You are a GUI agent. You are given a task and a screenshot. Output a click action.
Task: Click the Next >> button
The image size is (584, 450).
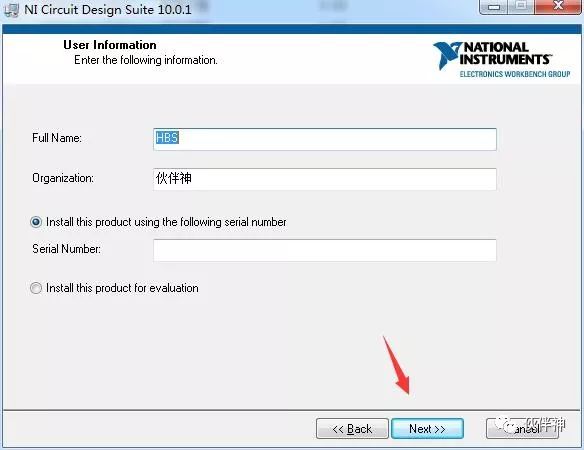coord(427,429)
